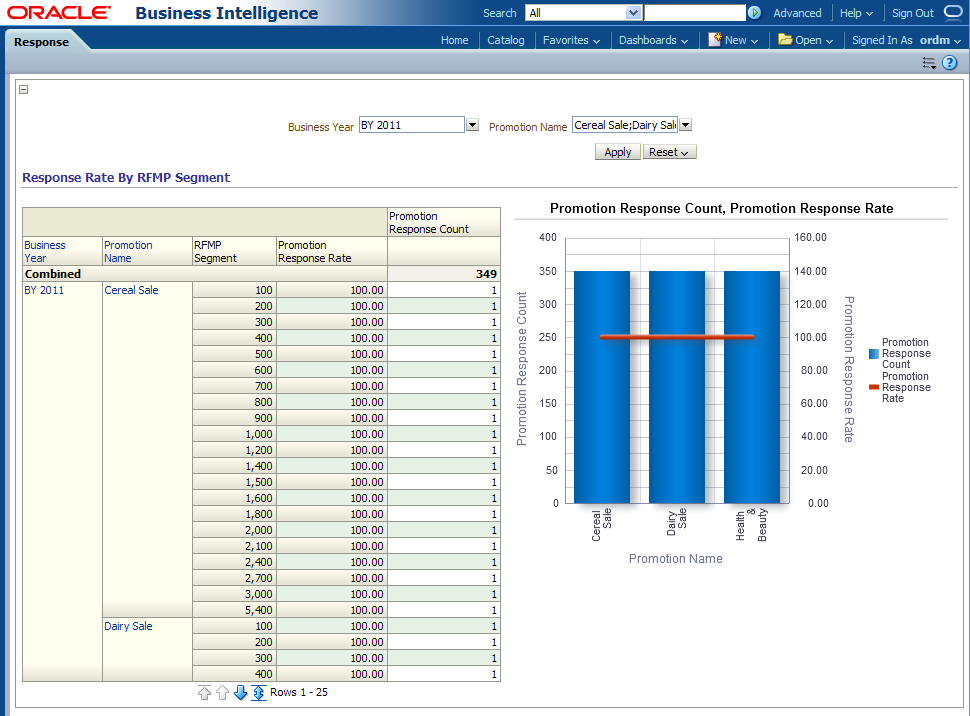Collapse the section with minus icon
The image size is (970, 716).
click(x=24, y=89)
